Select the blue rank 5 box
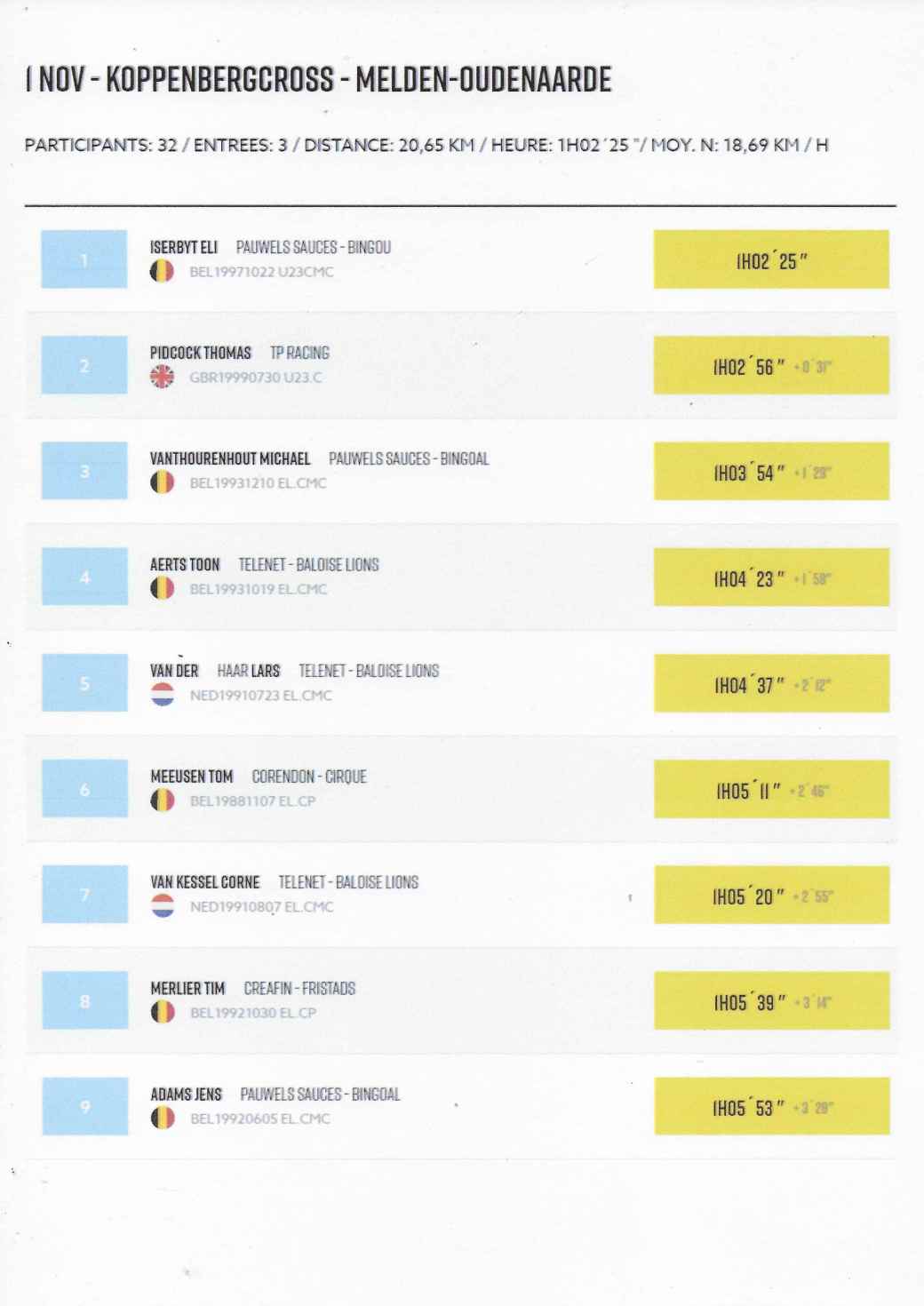924x1306 pixels. 85,683
